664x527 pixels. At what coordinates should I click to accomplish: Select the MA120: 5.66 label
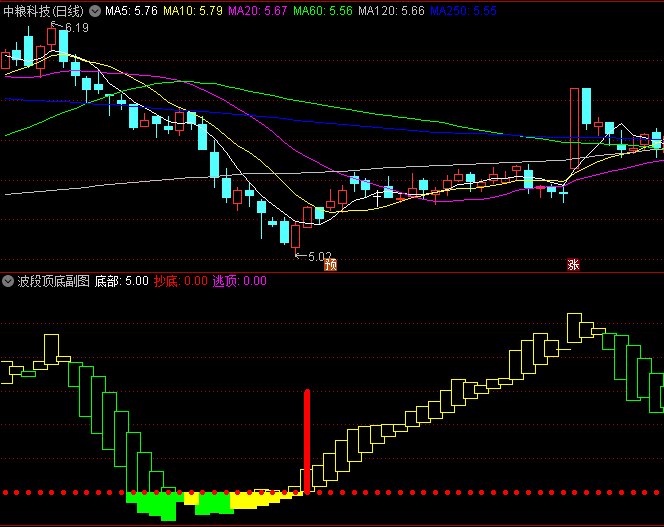[391, 11]
